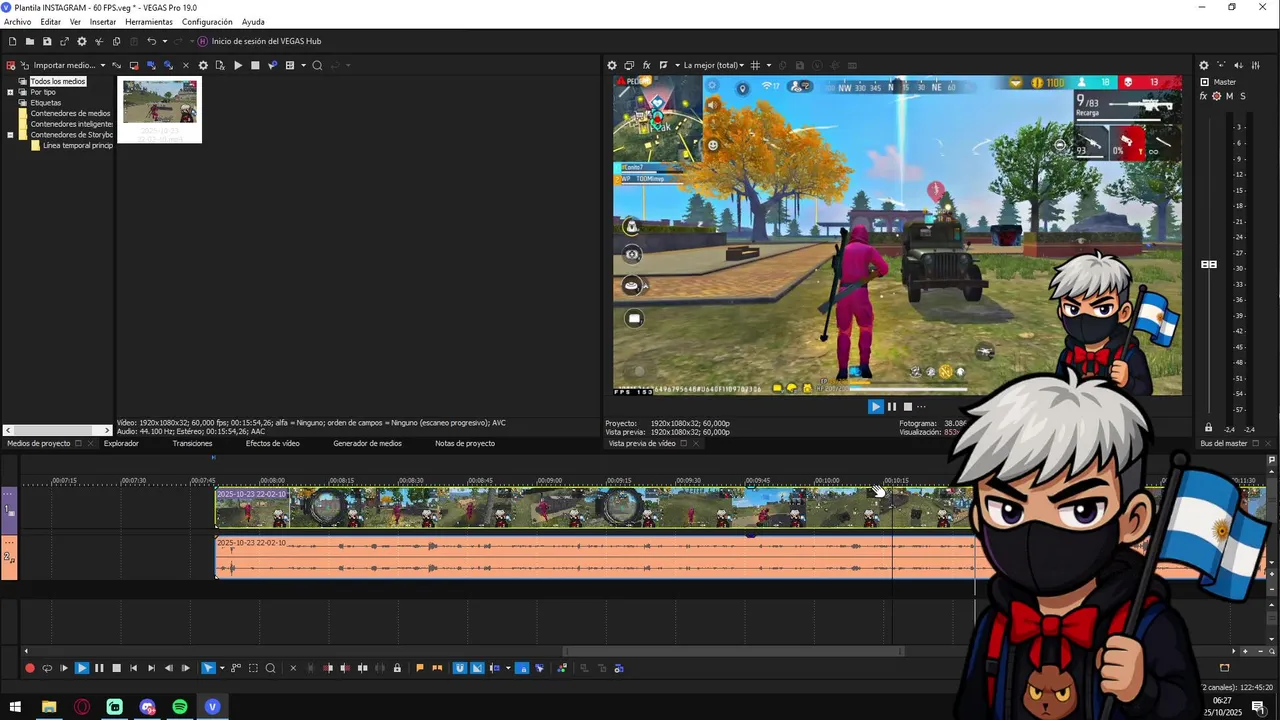1280x720 pixels.
Task: Open the Configuración menu
Action: click(x=207, y=22)
